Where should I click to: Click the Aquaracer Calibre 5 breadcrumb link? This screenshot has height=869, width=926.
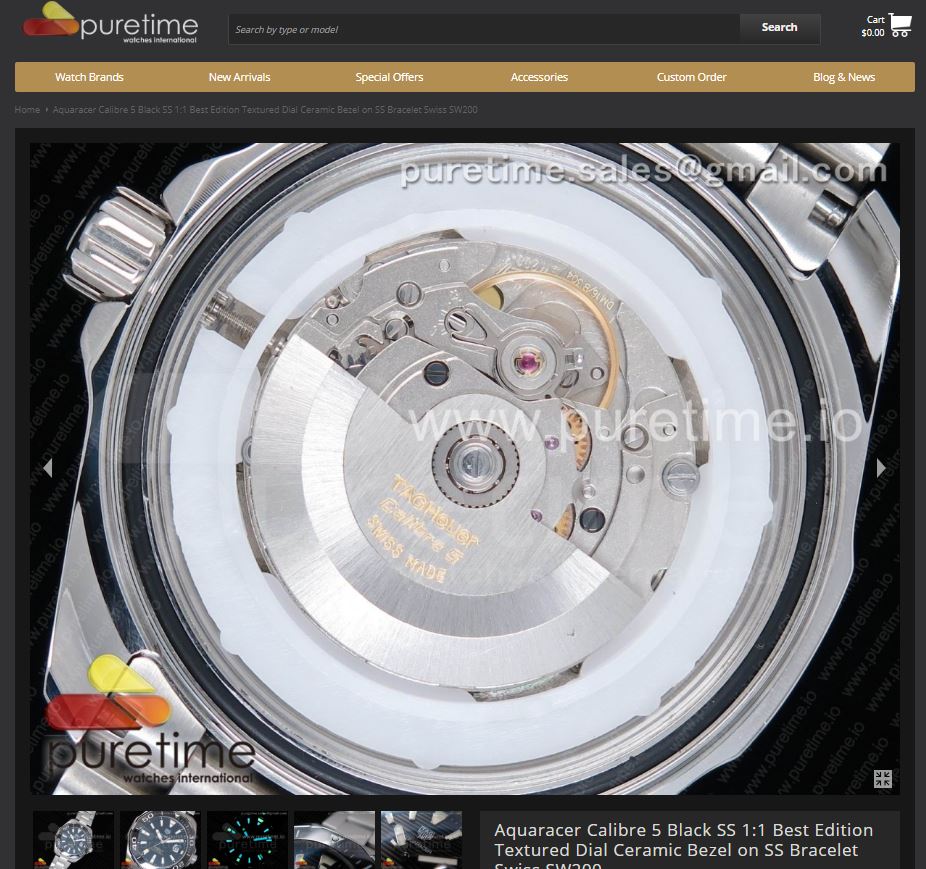[x=265, y=109]
